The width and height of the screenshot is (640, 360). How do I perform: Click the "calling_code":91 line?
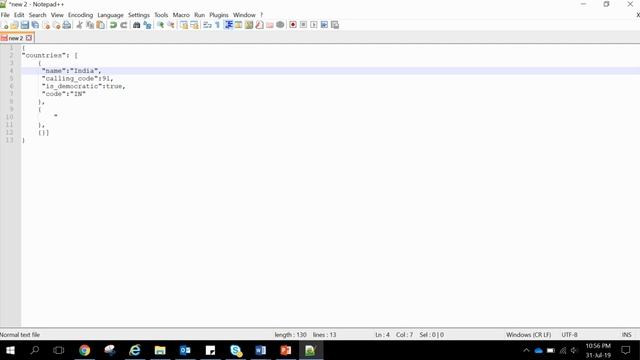77,78
